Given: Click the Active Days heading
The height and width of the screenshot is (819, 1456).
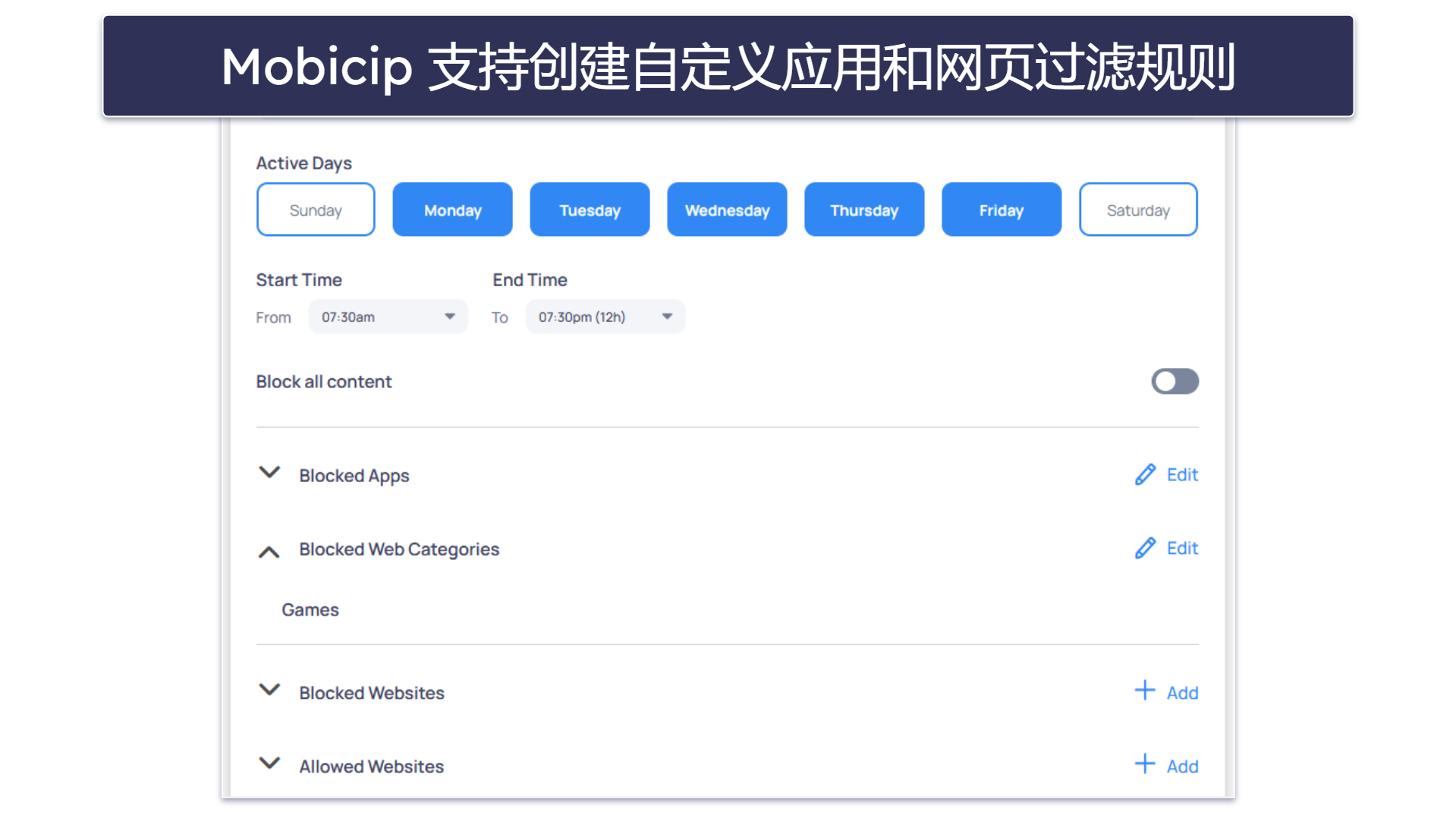Looking at the screenshot, I should tap(304, 163).
